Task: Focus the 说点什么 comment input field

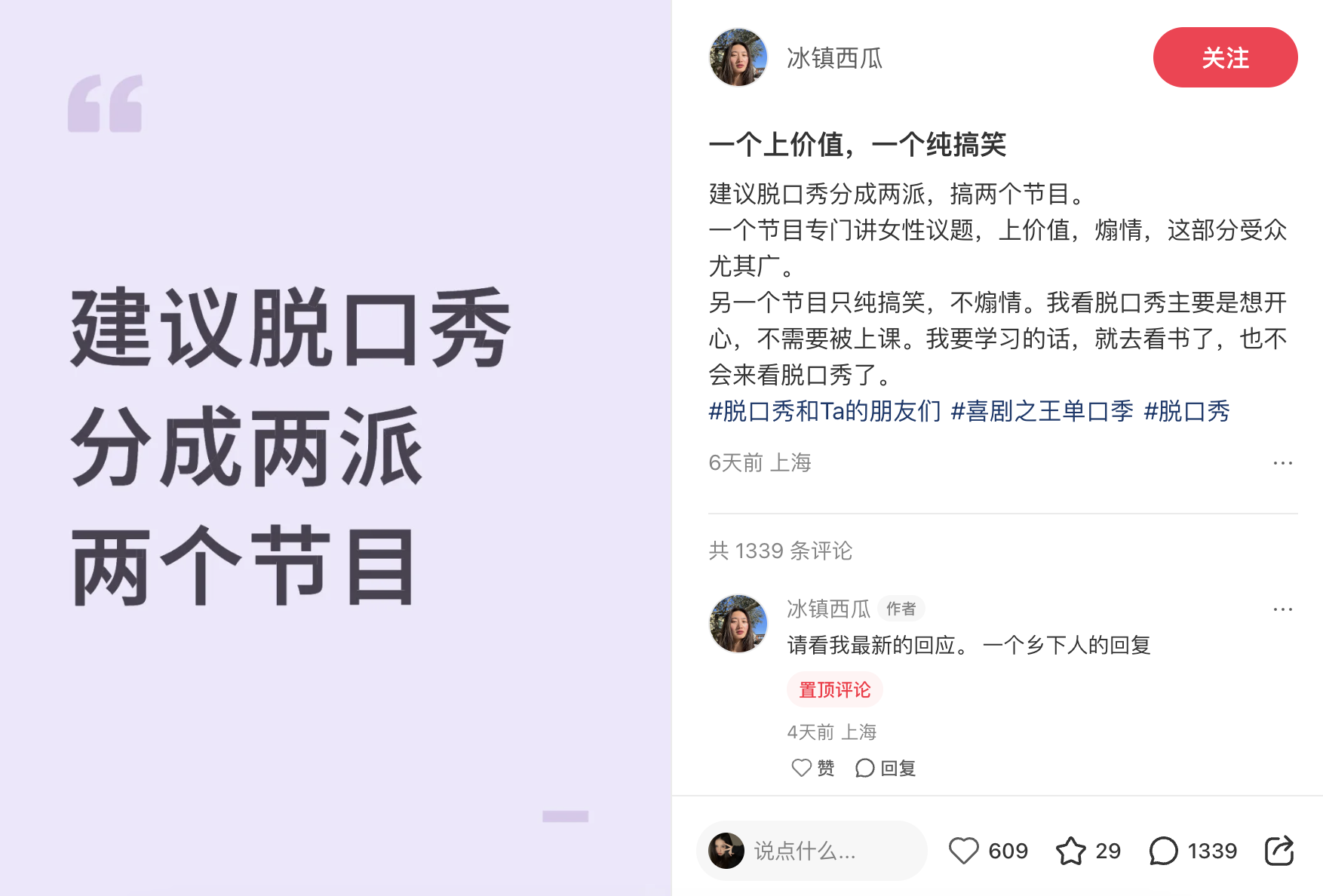Action: tap(812, 851)
